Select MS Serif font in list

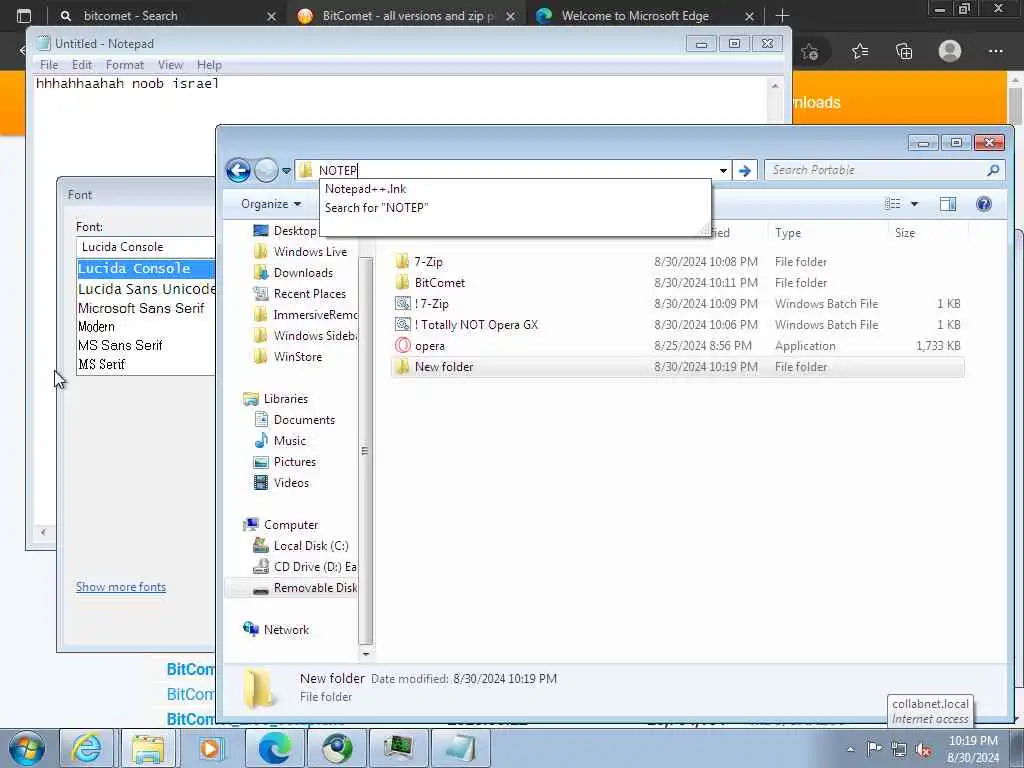click(101, 364)
